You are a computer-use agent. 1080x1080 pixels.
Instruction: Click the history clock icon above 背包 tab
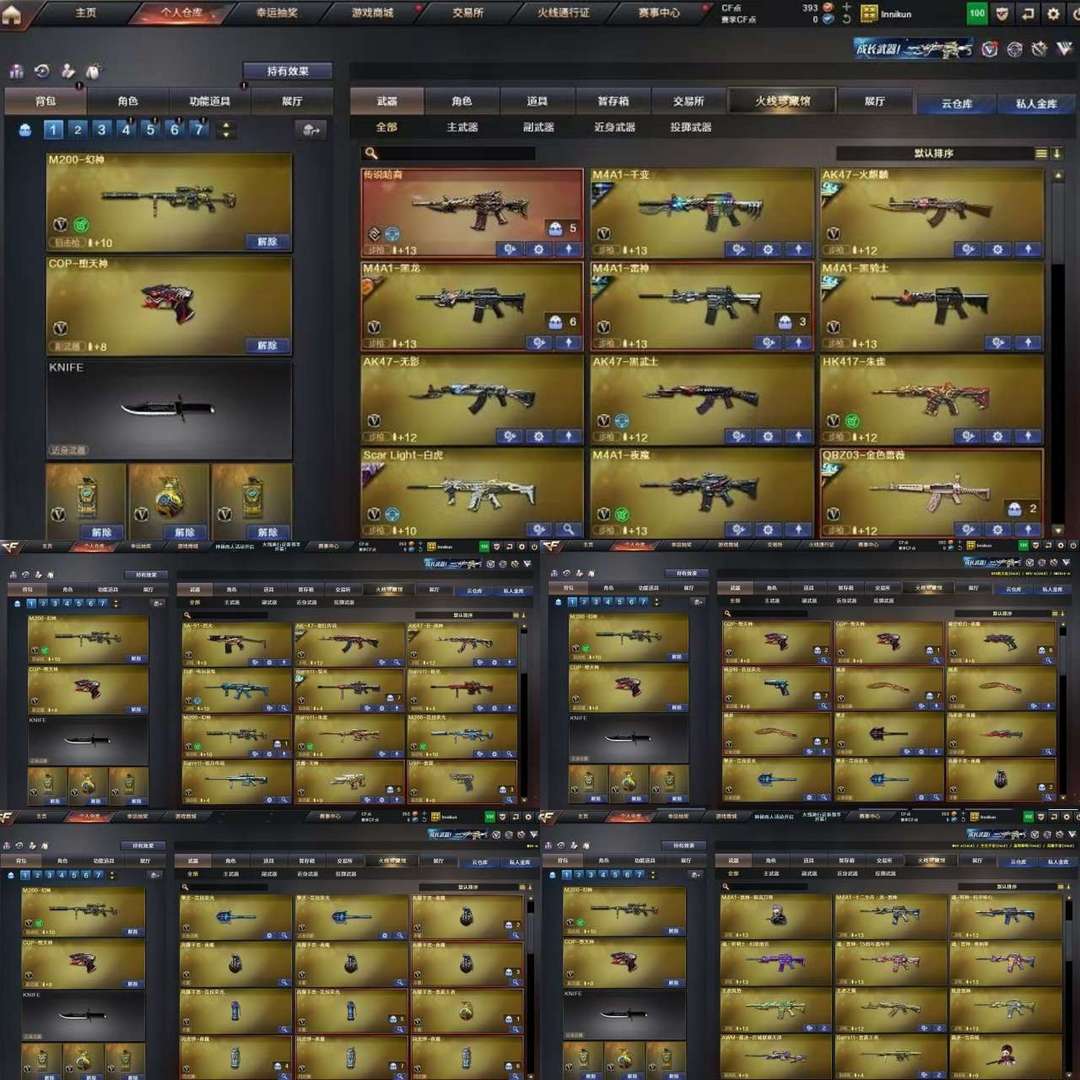pyautogui.click(x=42, y=71)
